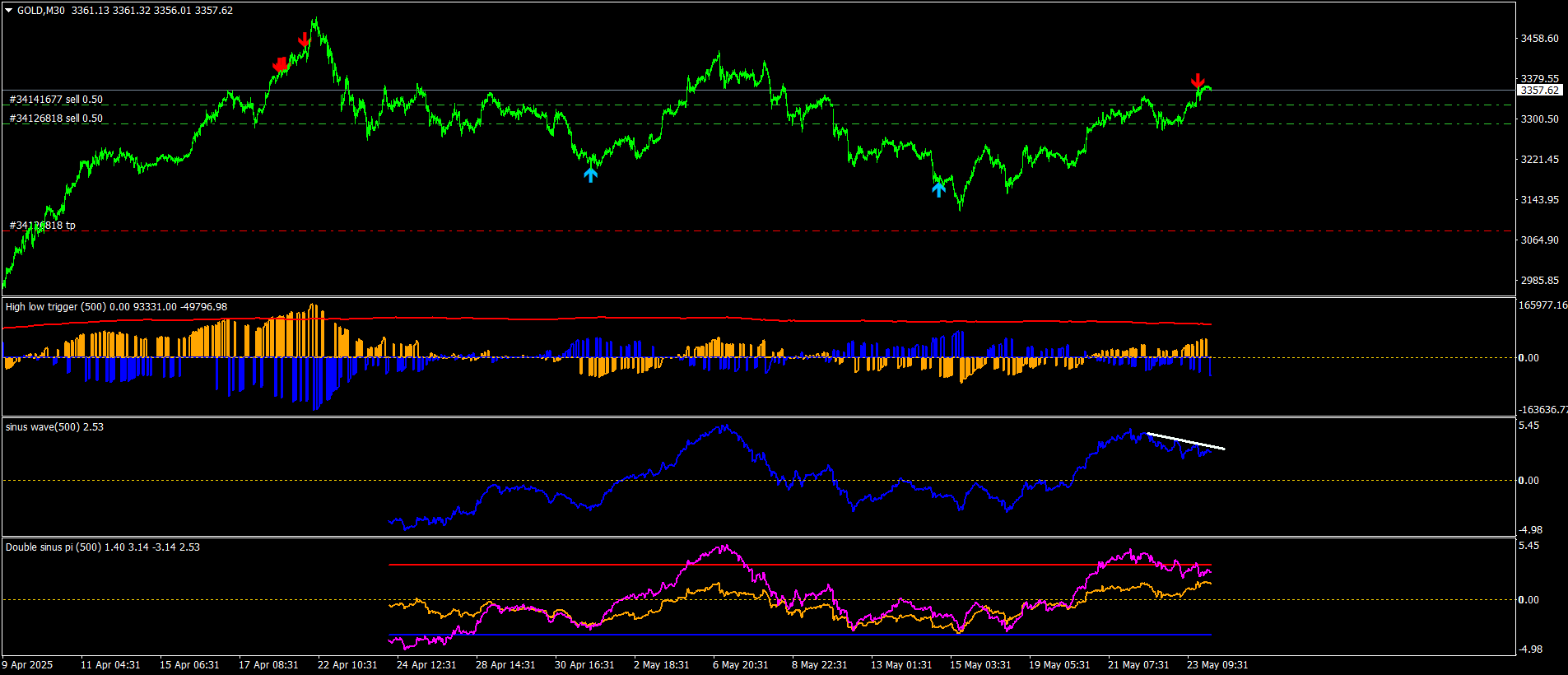Click the 3143.95 price scale label

click(x=1539, y=200)
